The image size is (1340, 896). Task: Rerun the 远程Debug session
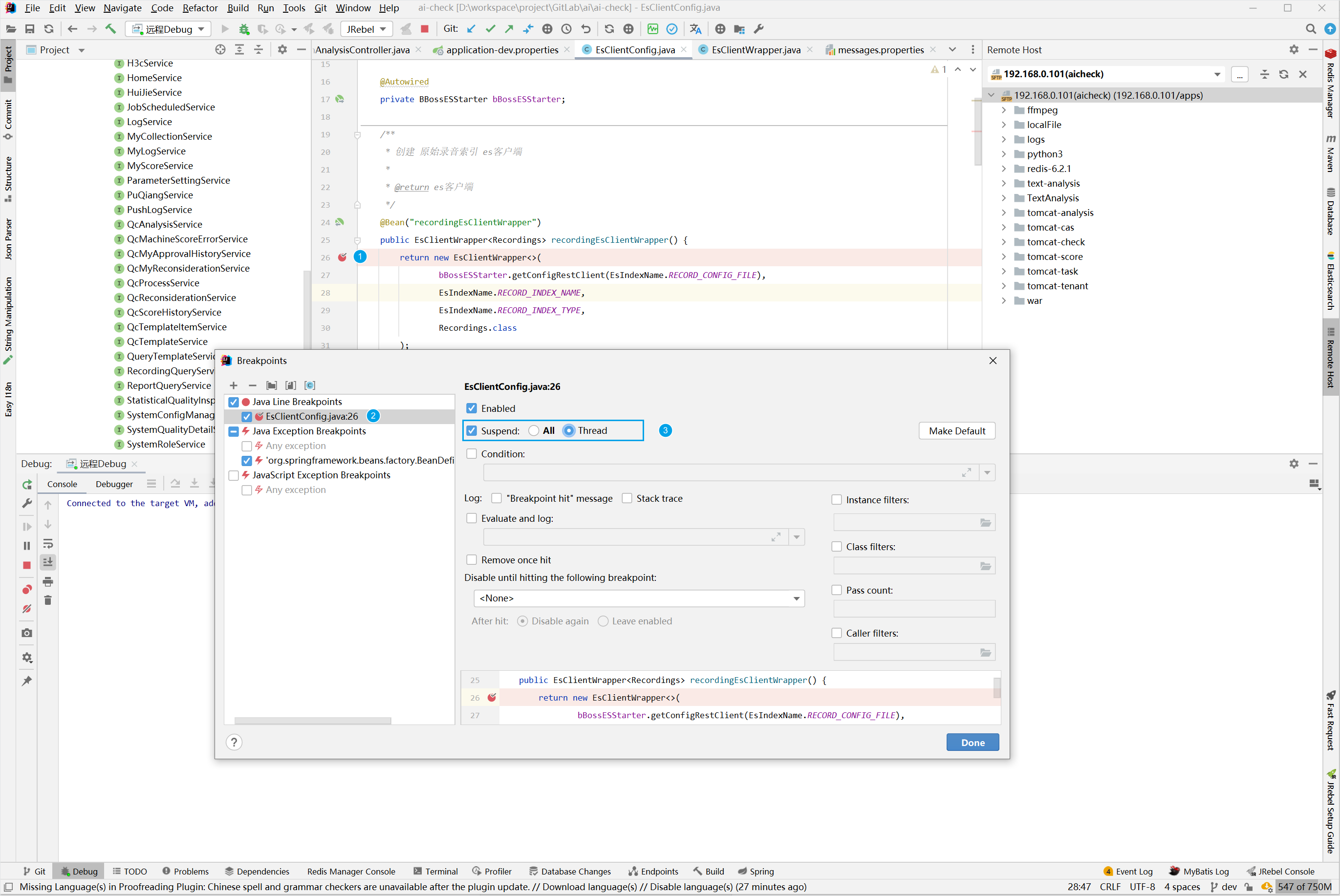click(26, 484)
